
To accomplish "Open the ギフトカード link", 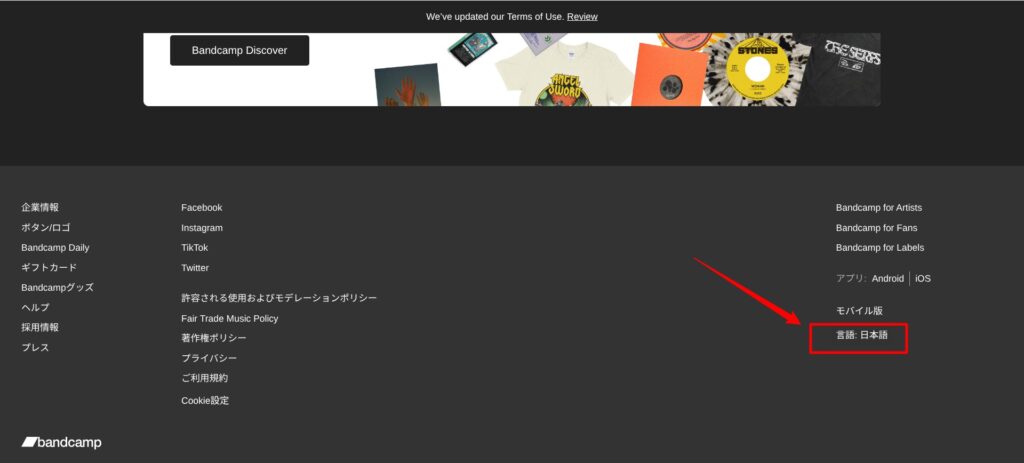I will [x=49, y=268].
